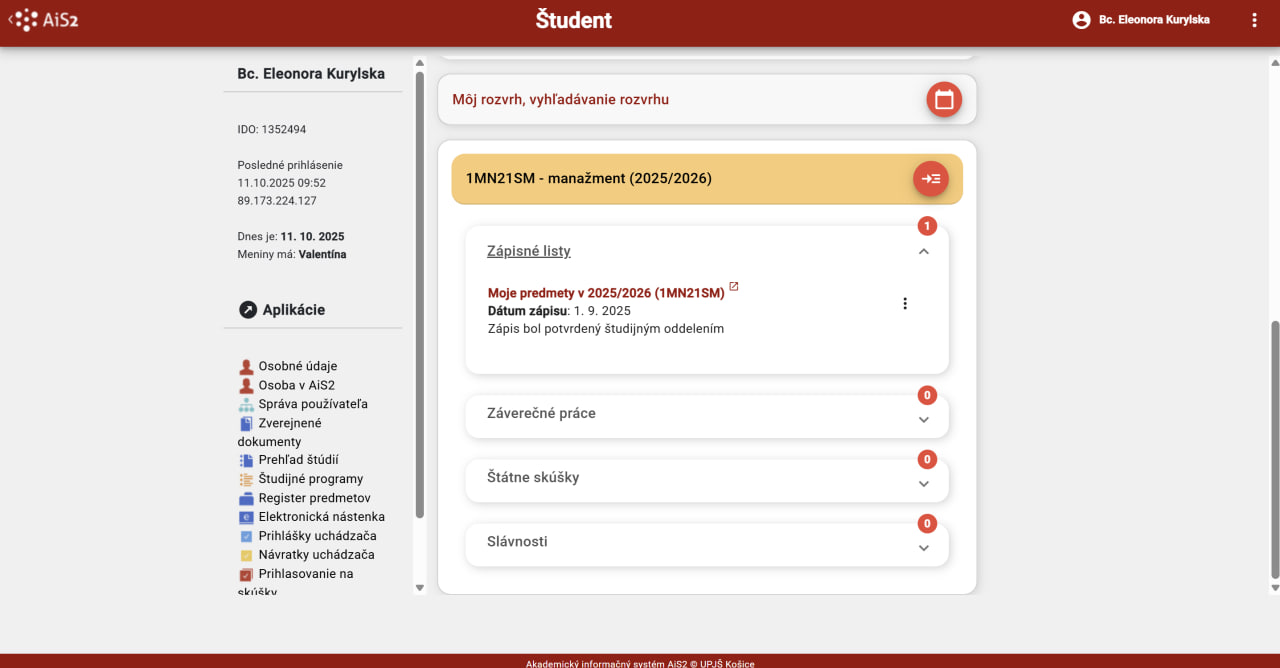Expand the Záverečné práce section
This screenshot has height=668, width=1280.
923,420
